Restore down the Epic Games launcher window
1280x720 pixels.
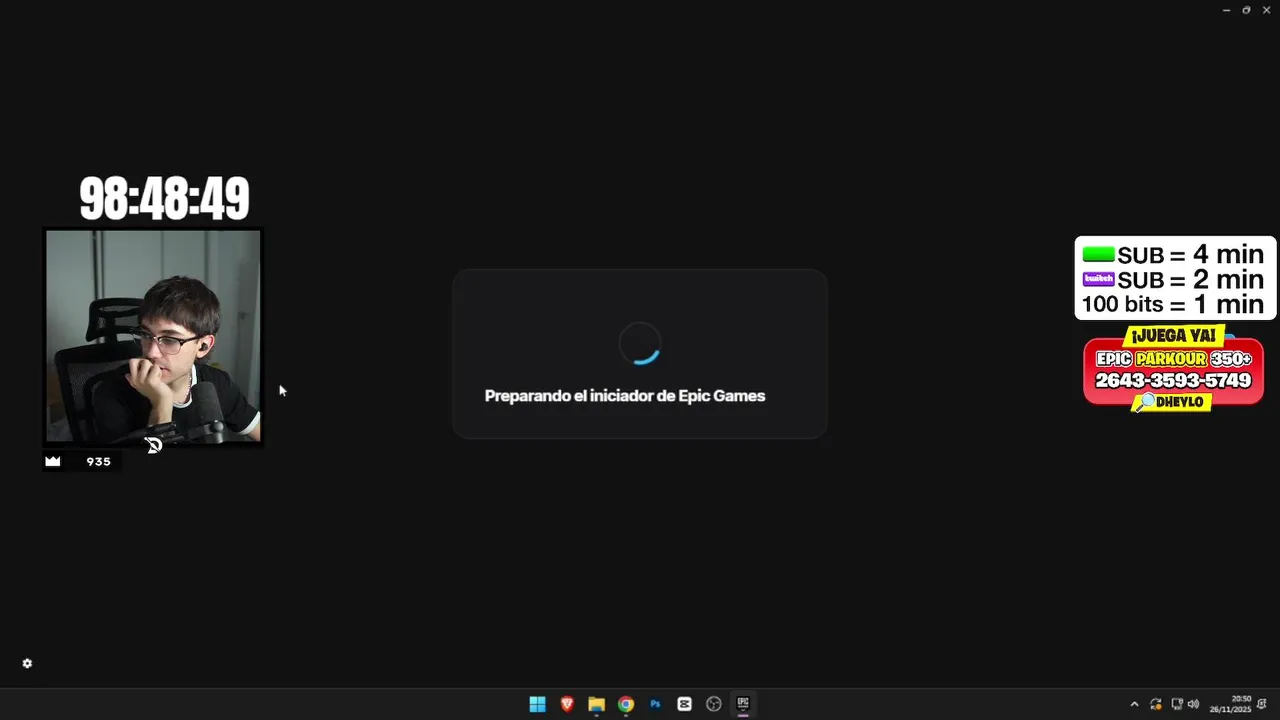click(1246, 10)
